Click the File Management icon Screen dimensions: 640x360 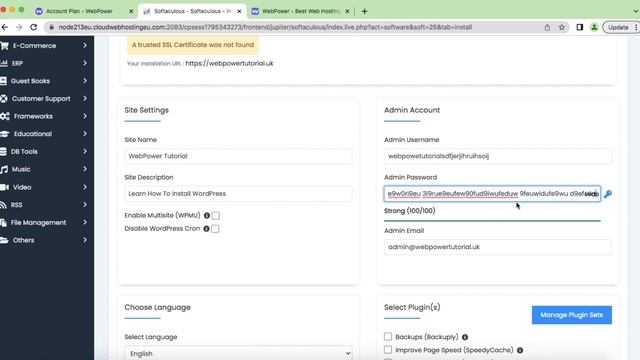(x=4, y=222)
